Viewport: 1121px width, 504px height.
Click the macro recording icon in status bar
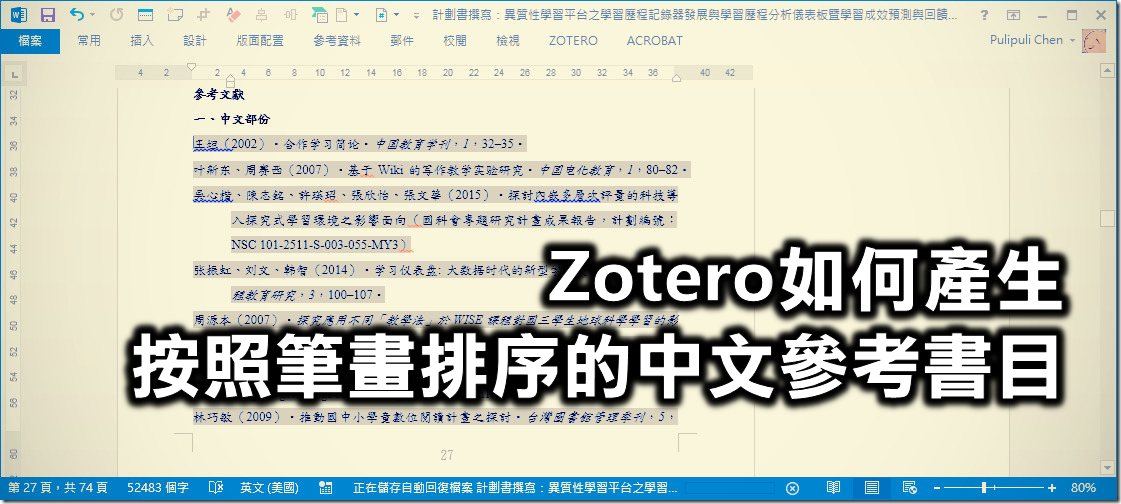[325, 488]
